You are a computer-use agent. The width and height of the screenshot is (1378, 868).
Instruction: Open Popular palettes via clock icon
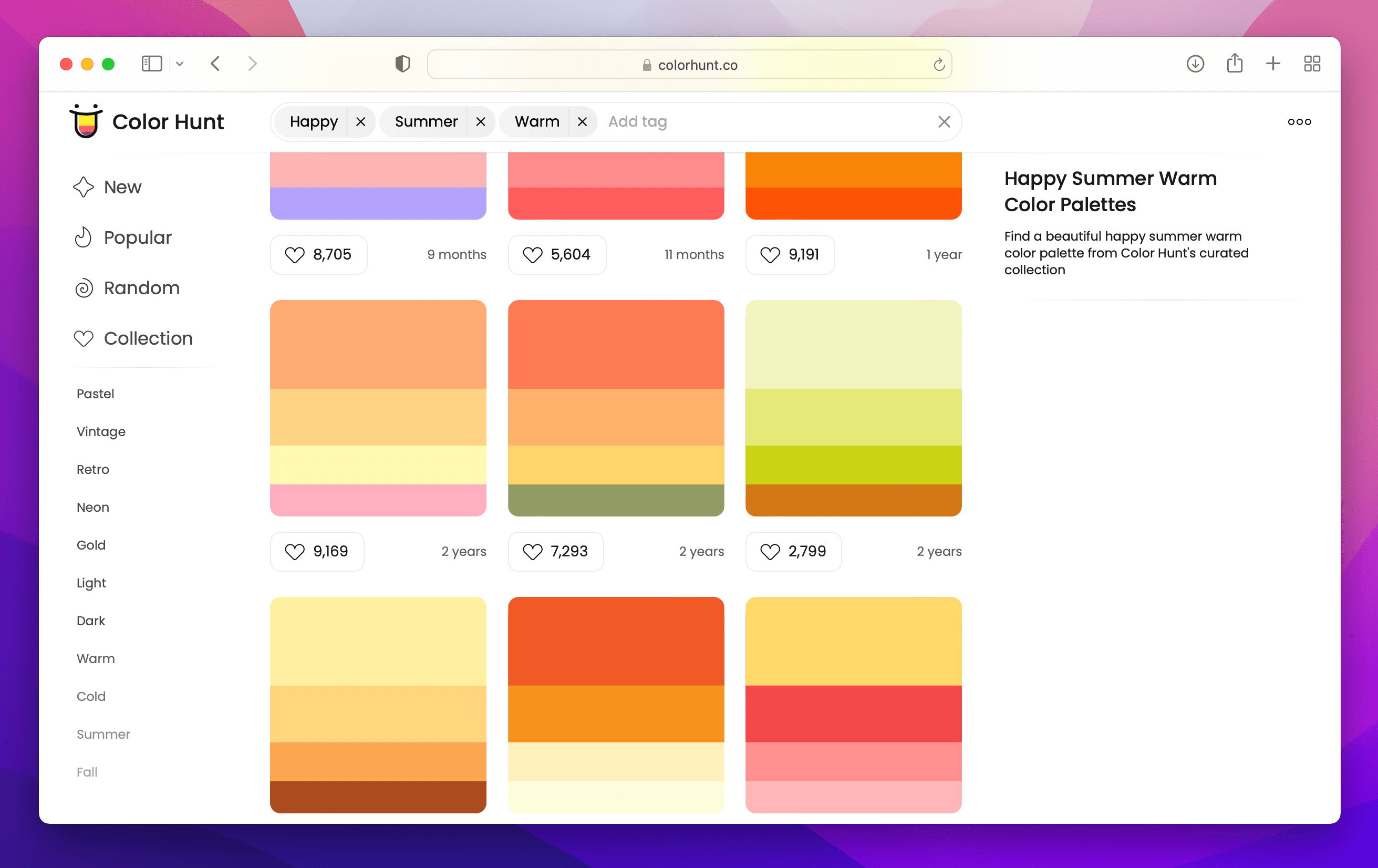[84, 237]
